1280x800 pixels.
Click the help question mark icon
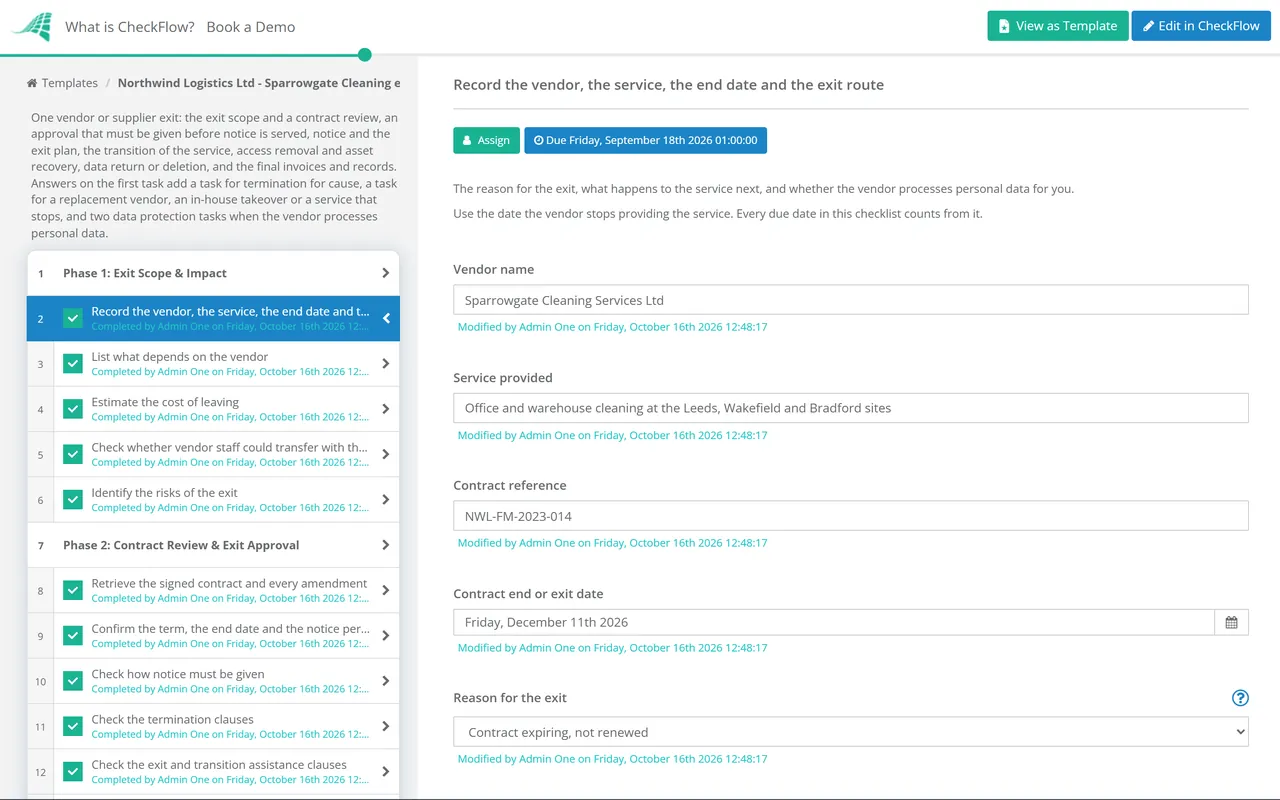[1240, 698]
